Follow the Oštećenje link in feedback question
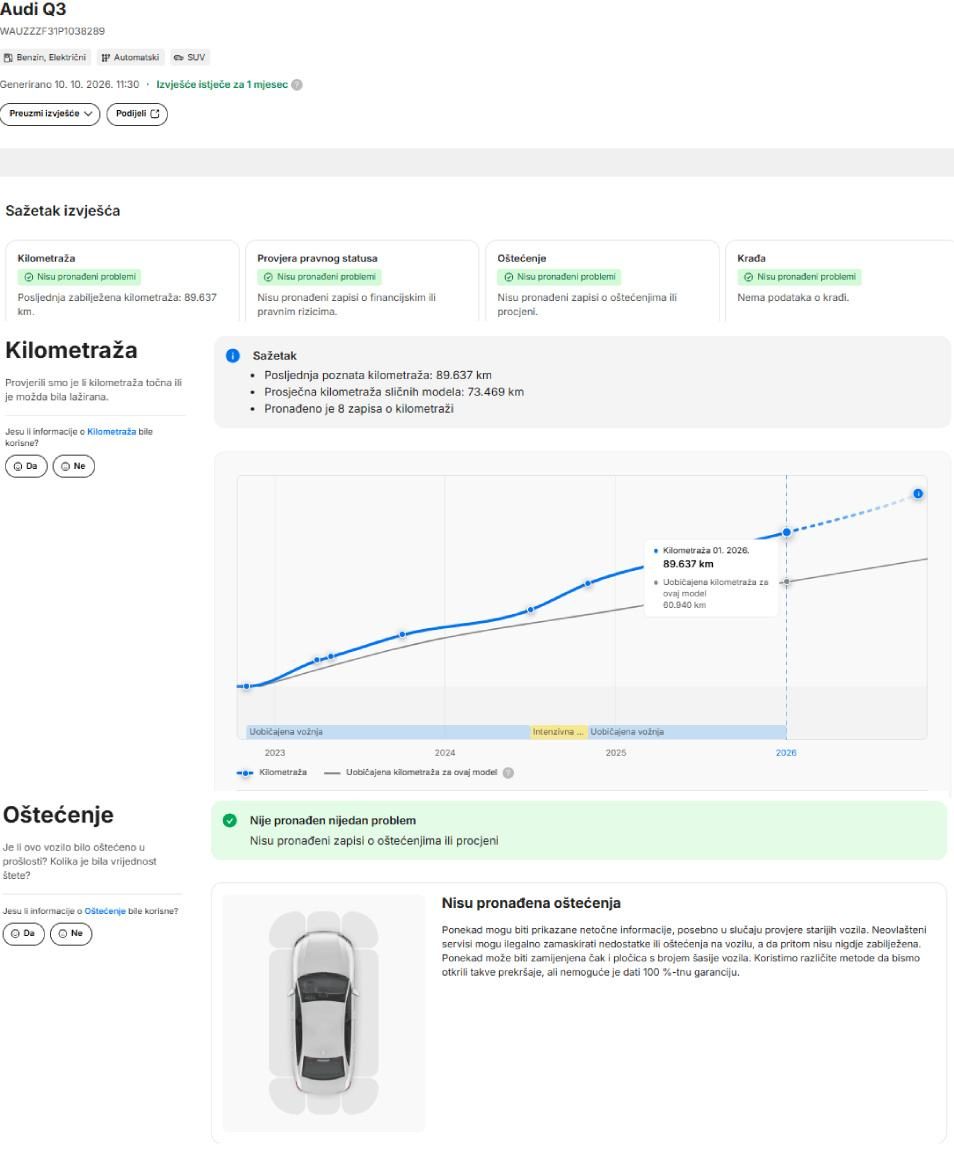The image size is (954, 1158). pos(105,911)
